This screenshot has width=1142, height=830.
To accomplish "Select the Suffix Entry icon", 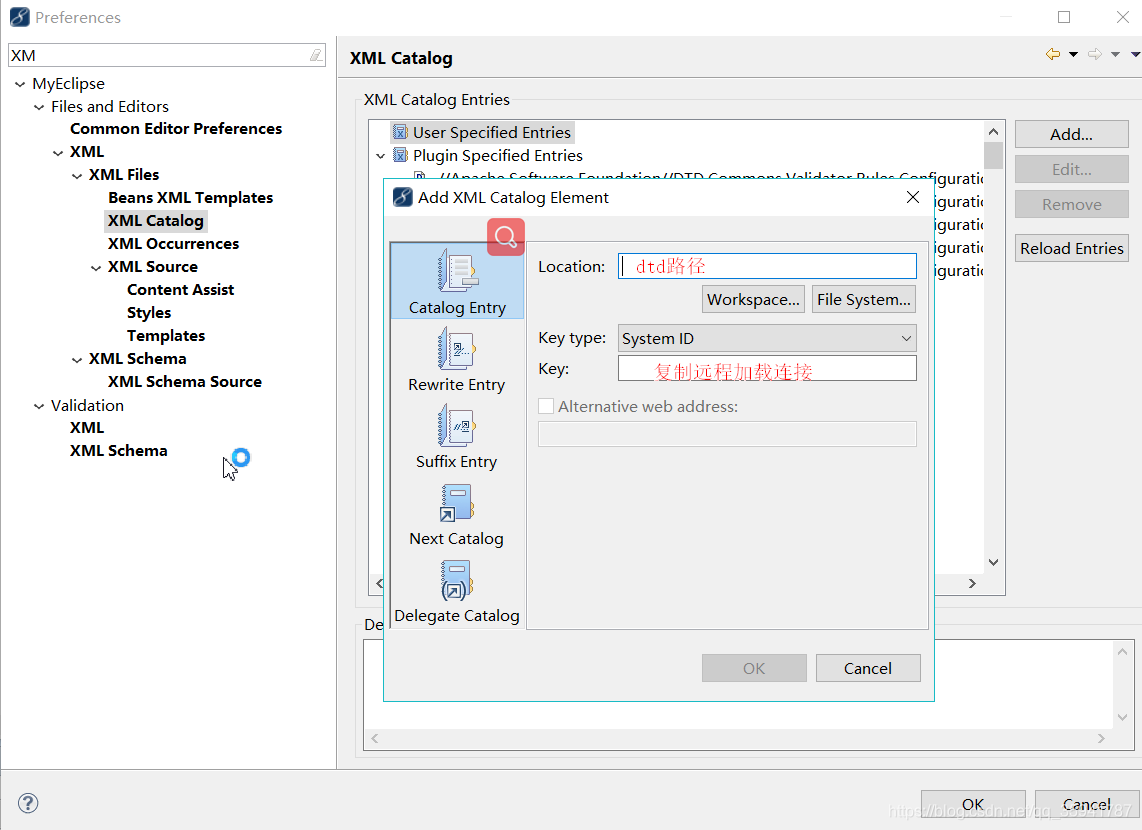I will pos(457,425).
